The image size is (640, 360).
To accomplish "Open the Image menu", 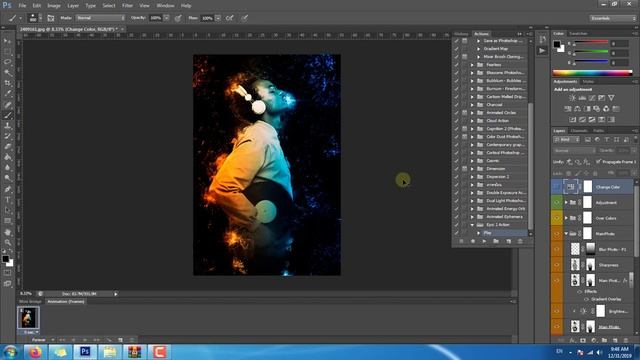I will point(54,6).
